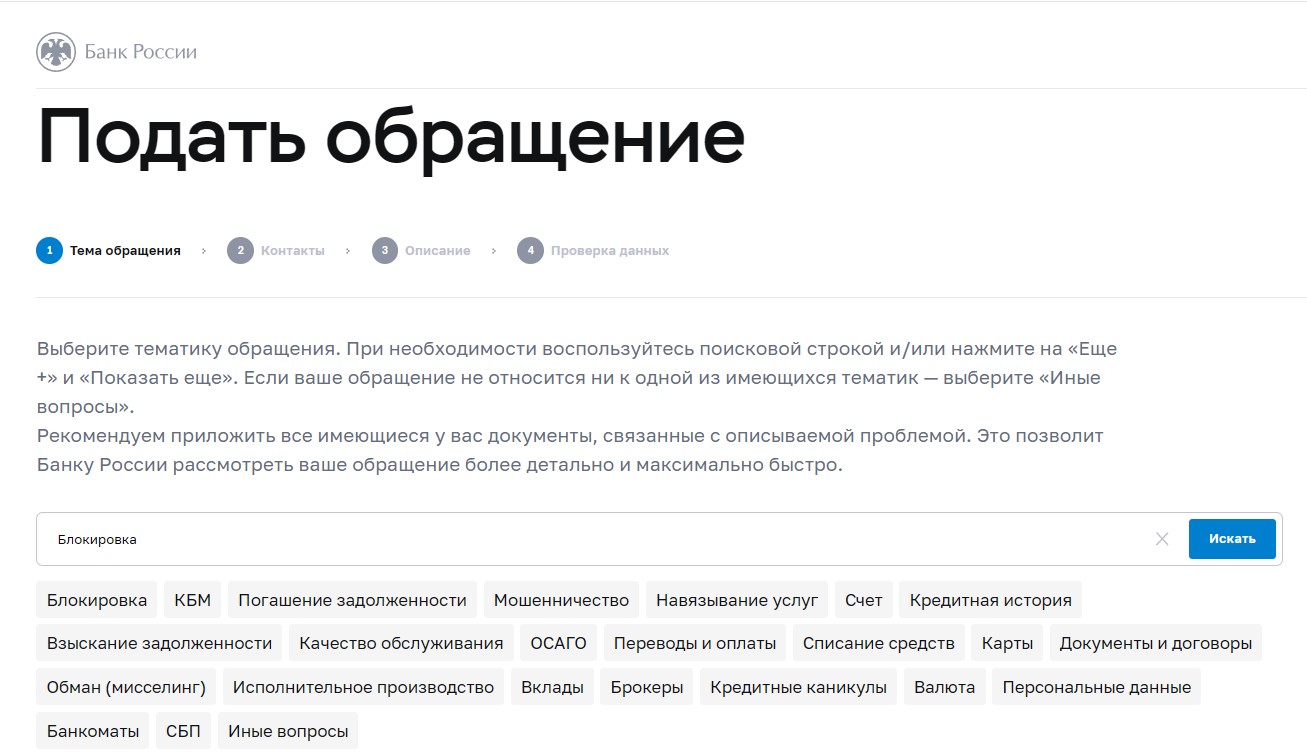Choose Навязывание услуг as the topic
Viewport: 1307px width, 756px height.
point(737,599)
